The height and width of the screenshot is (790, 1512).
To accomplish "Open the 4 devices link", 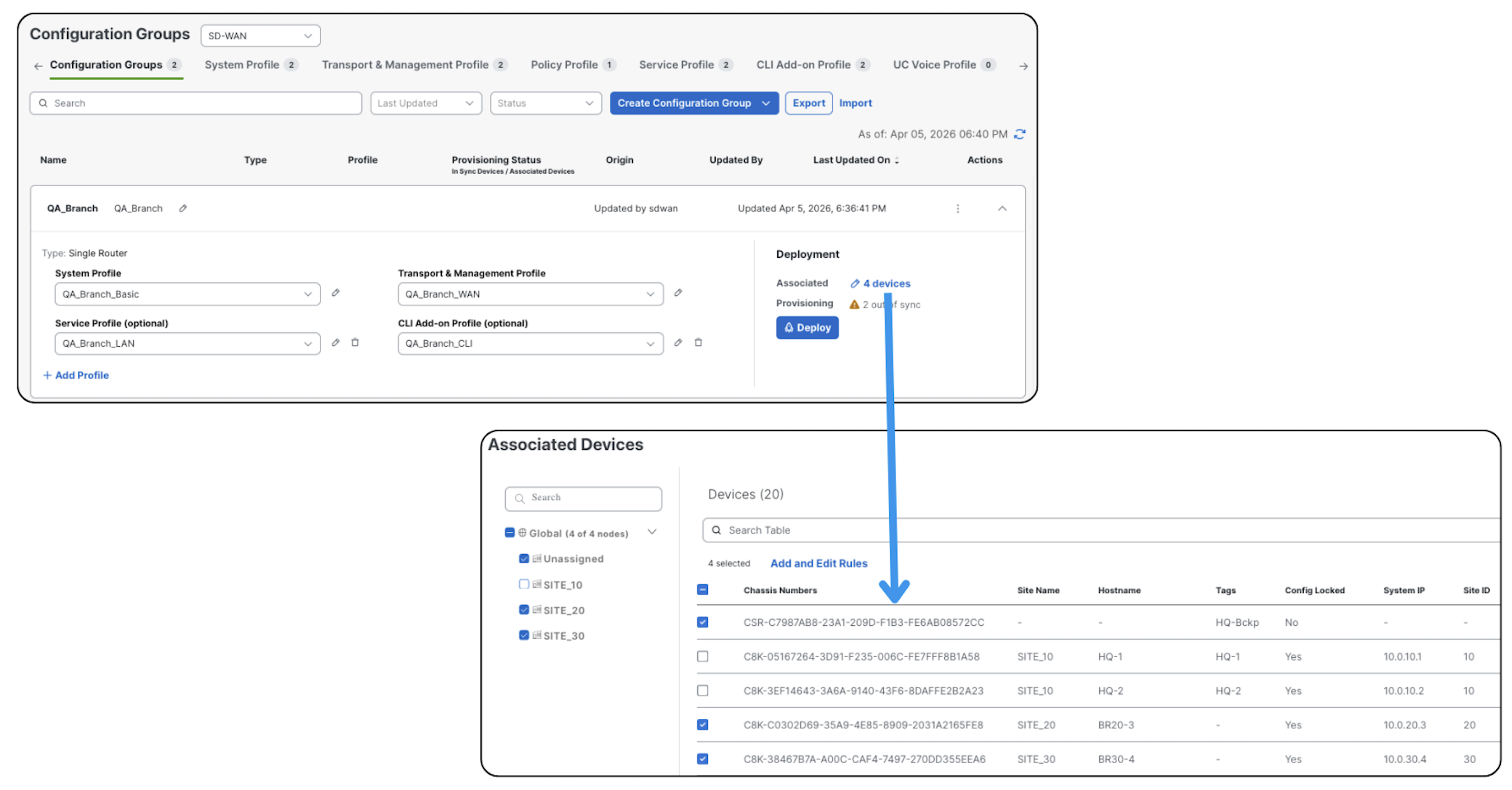I will 886,283.
